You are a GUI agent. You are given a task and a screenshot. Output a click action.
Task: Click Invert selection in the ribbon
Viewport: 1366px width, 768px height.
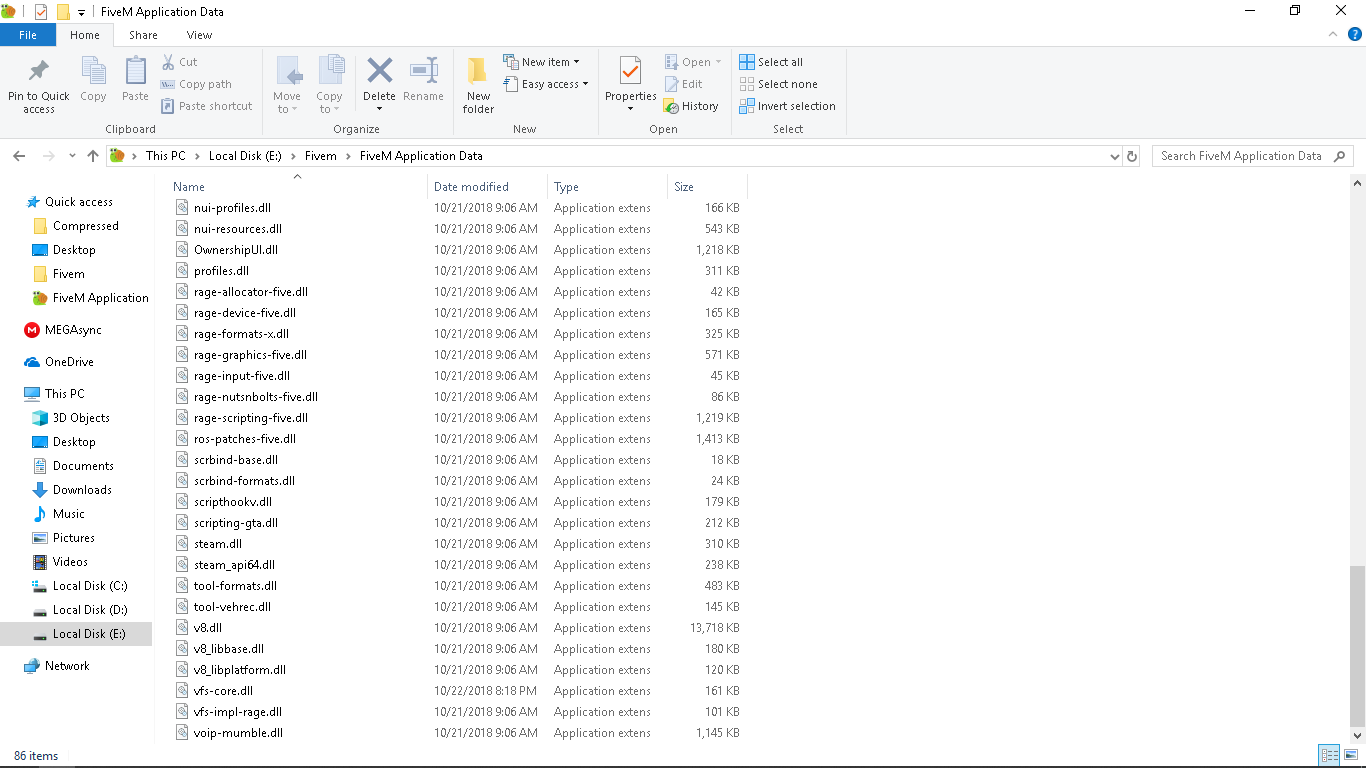point(787,106)
